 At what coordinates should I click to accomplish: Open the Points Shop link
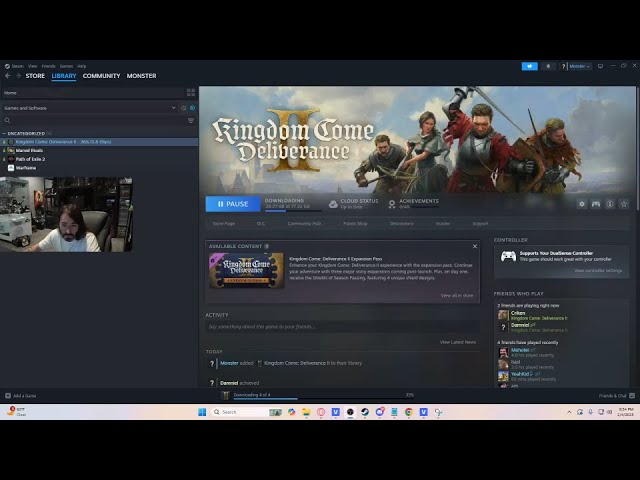click(355, 224)
